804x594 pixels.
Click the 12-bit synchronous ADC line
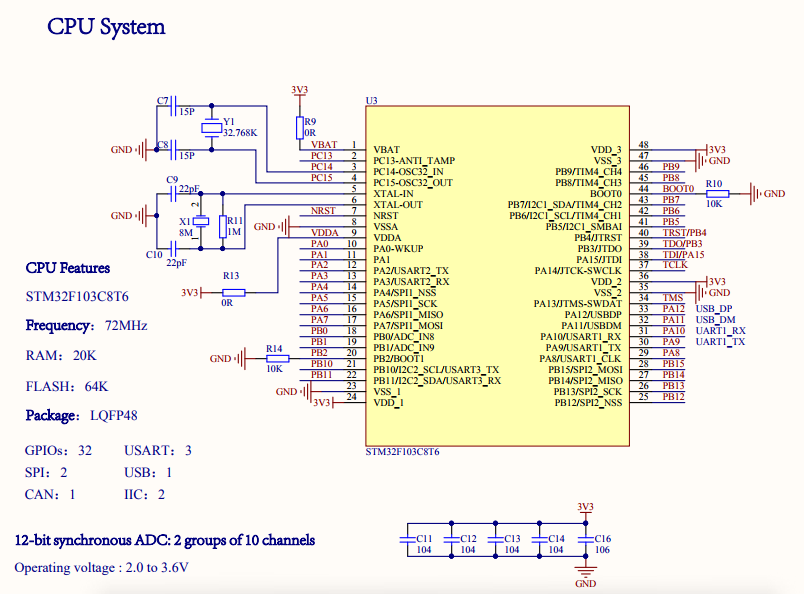click(165, 541)
